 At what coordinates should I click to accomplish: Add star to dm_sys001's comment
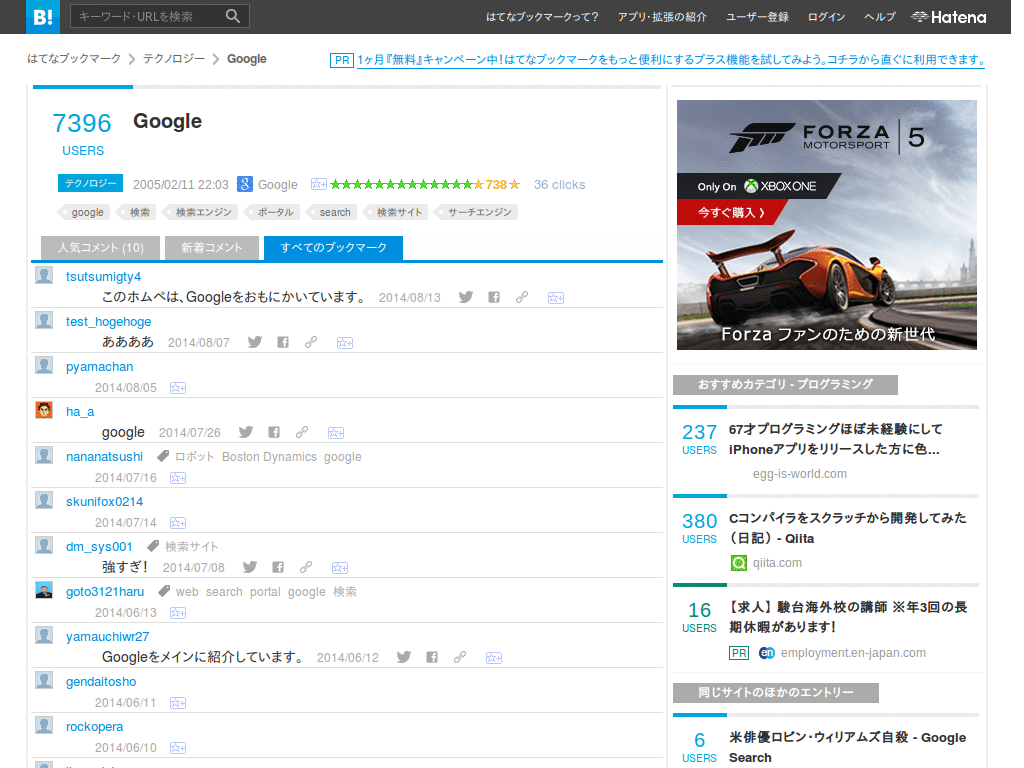tap(340, 568)
